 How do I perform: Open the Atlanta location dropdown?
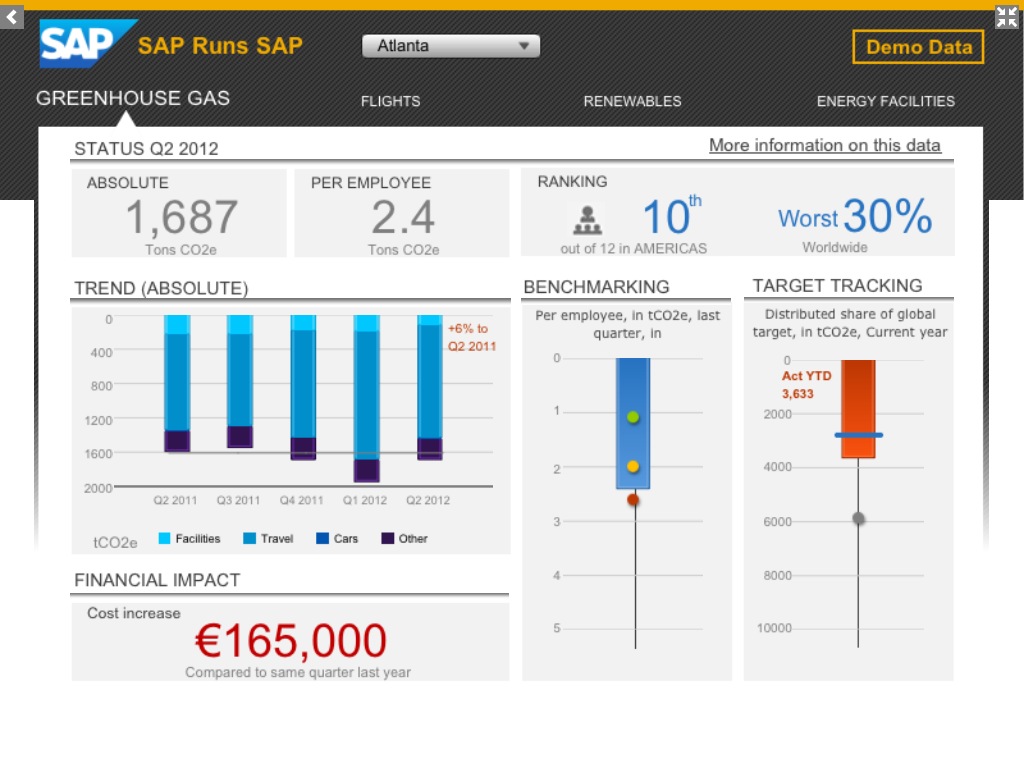point(451,46)
